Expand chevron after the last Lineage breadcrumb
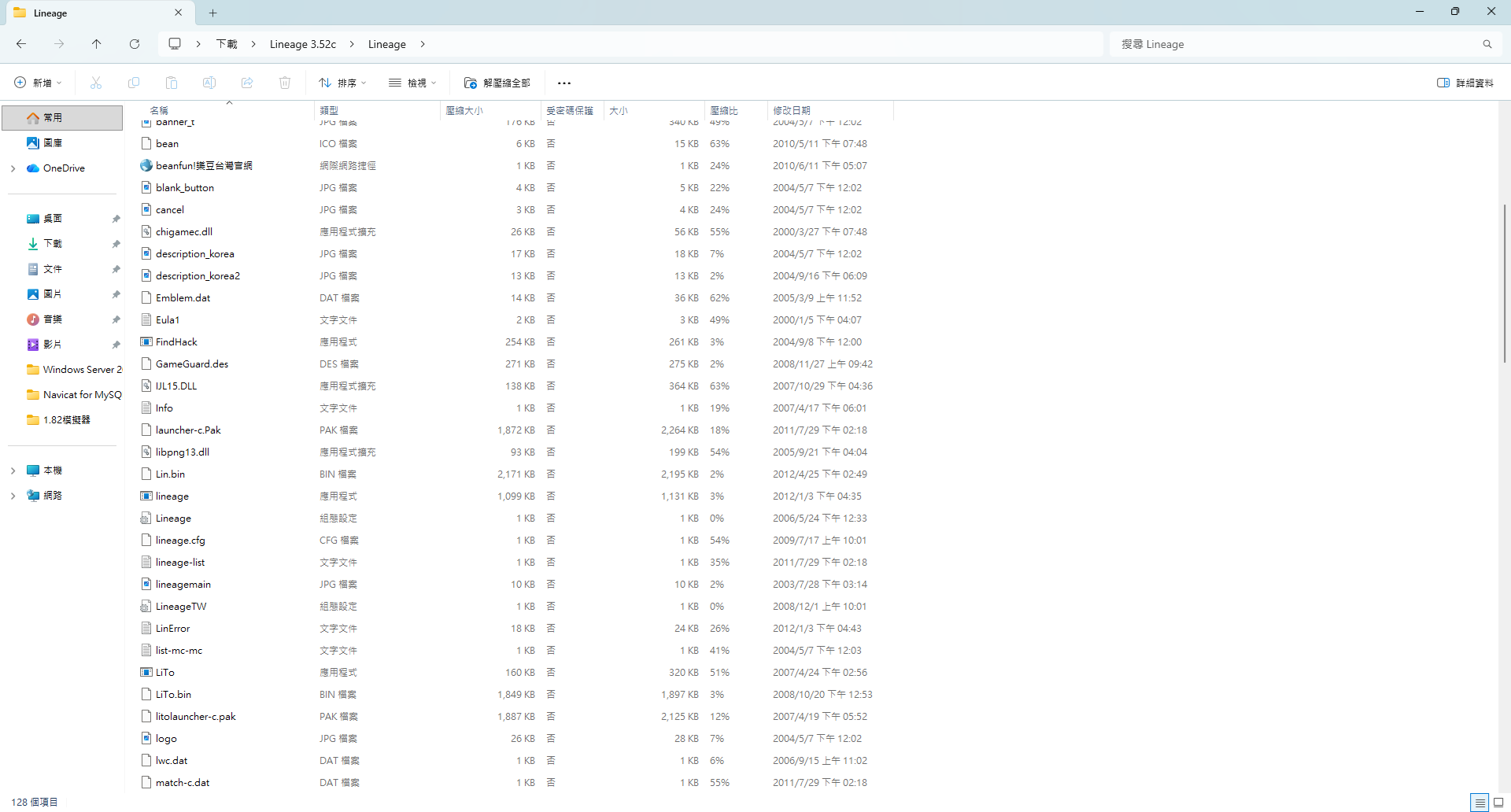1511x812 pixels. [423, 44]
